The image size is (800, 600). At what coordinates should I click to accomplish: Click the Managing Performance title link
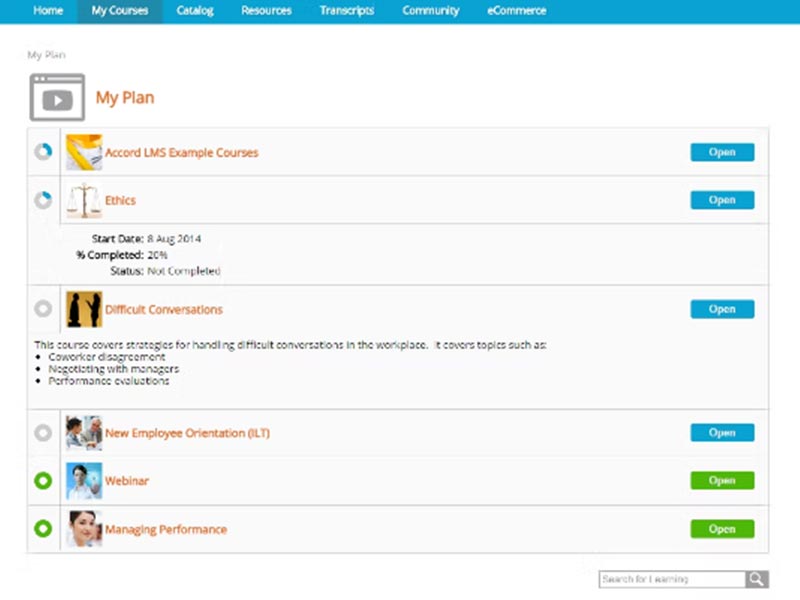point(166,529)
